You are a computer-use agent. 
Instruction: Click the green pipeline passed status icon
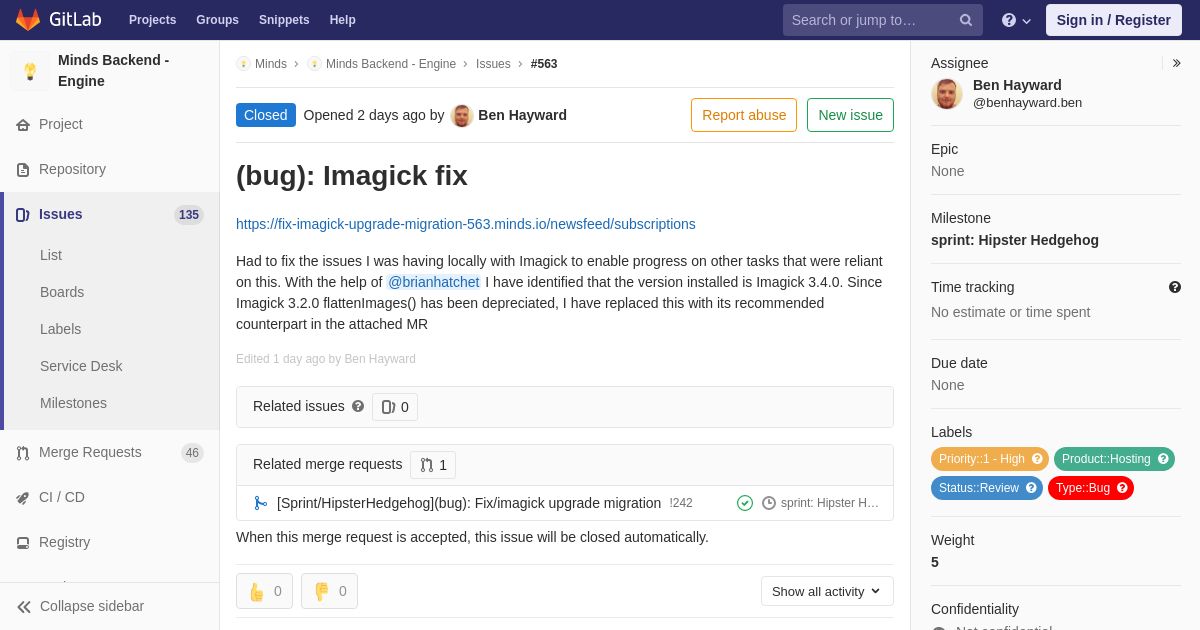pyautogui.click(x=745, y=503)
